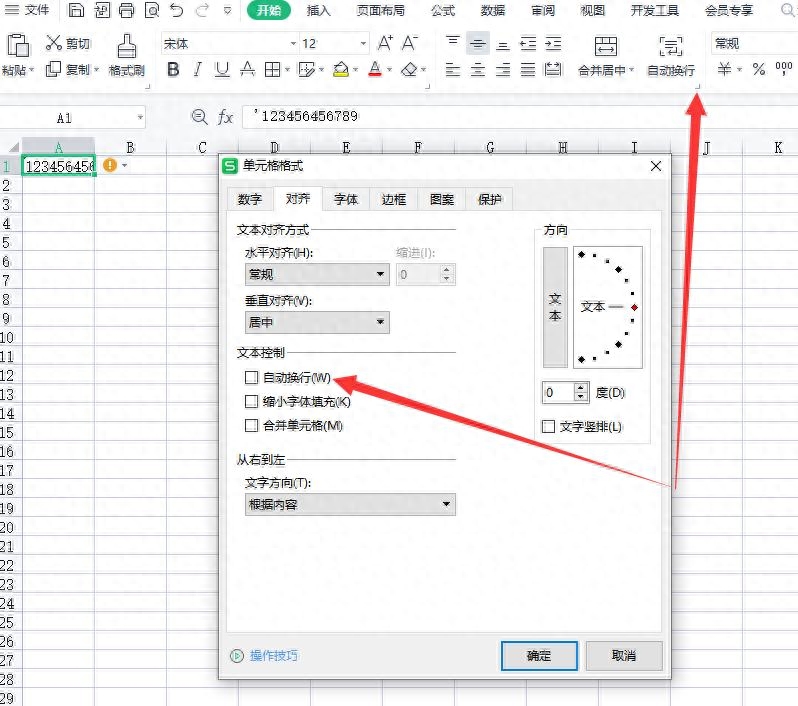The image size is (798, 706).
Task: Align text to vertical middle icon
Action: (x=477, y=43)
